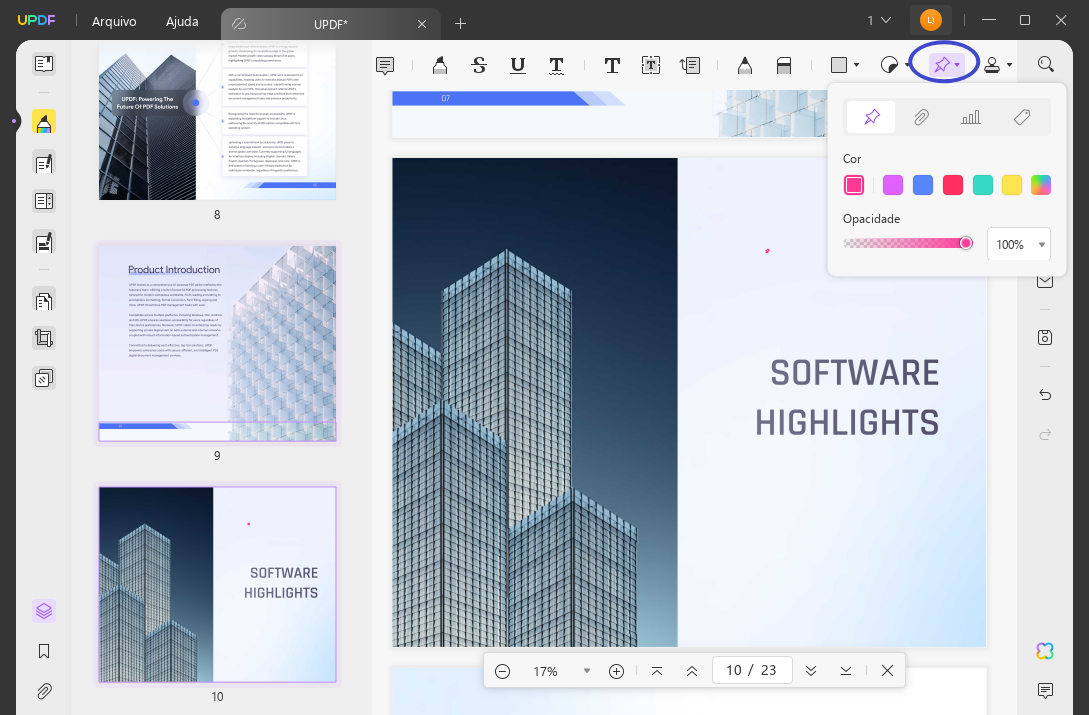Select the underline annotation tool
The width and height of the screenshot is (1089, 715).
[x=517, y=65]
